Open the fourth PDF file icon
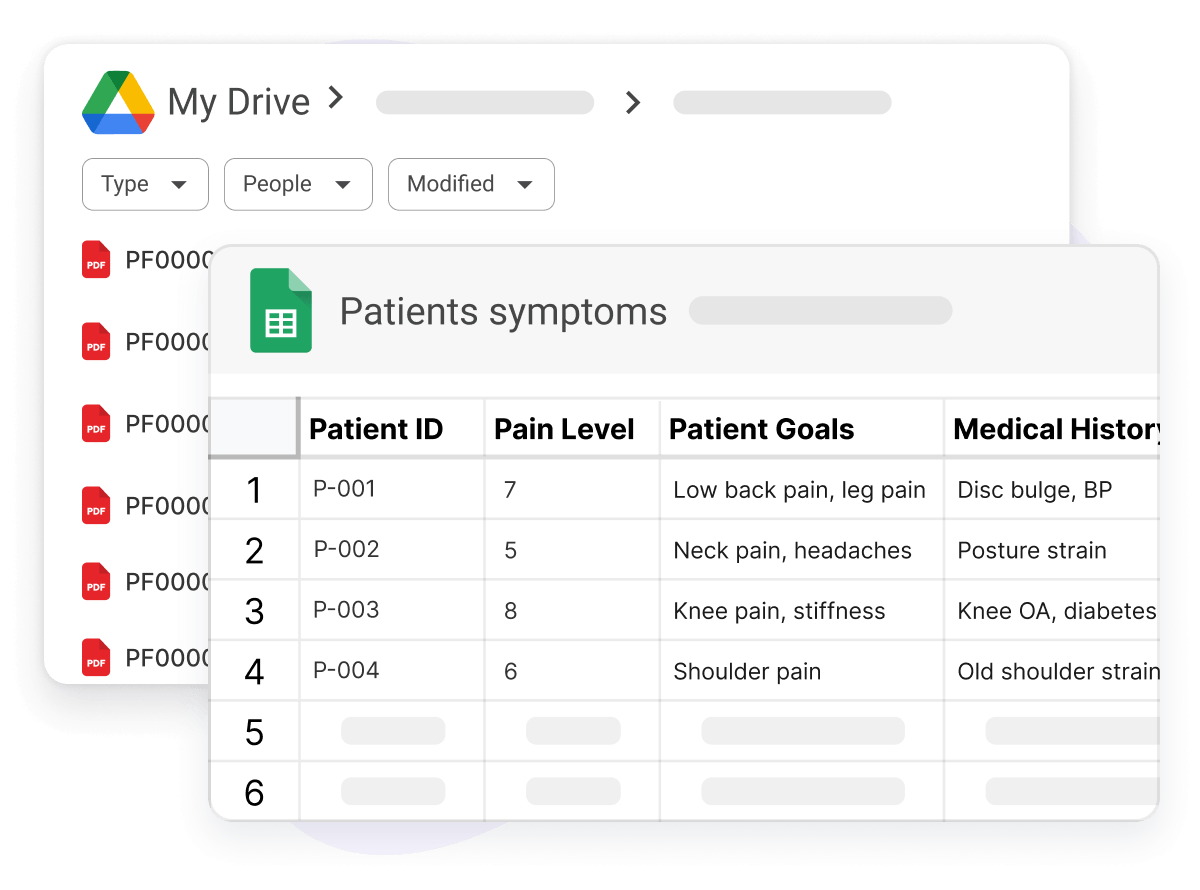 click(96, 506)
